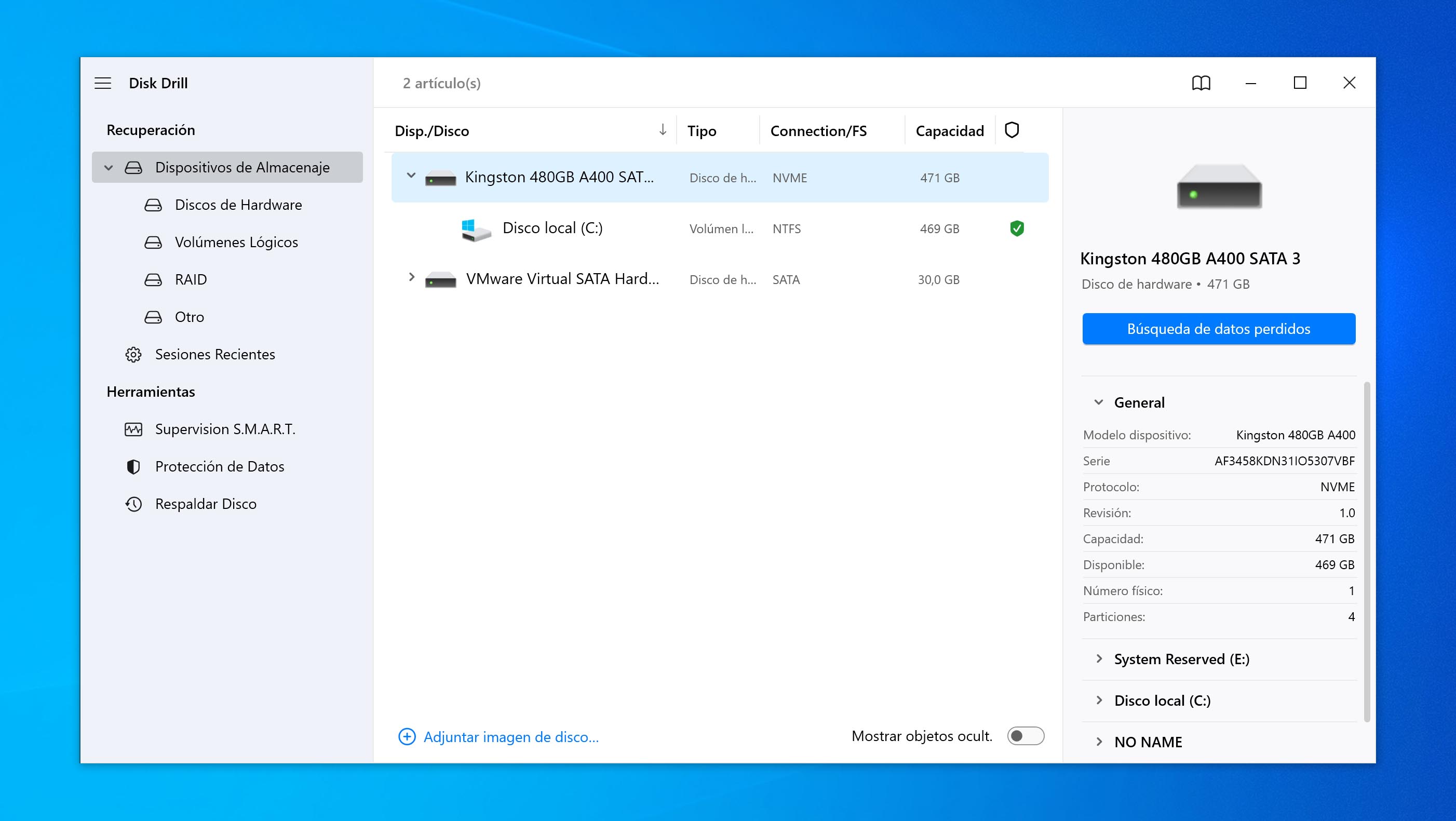This screenshot has height=821, width=1456.
Task: Click the 469 GB Disponible value
Action: tap(1334, 565)
